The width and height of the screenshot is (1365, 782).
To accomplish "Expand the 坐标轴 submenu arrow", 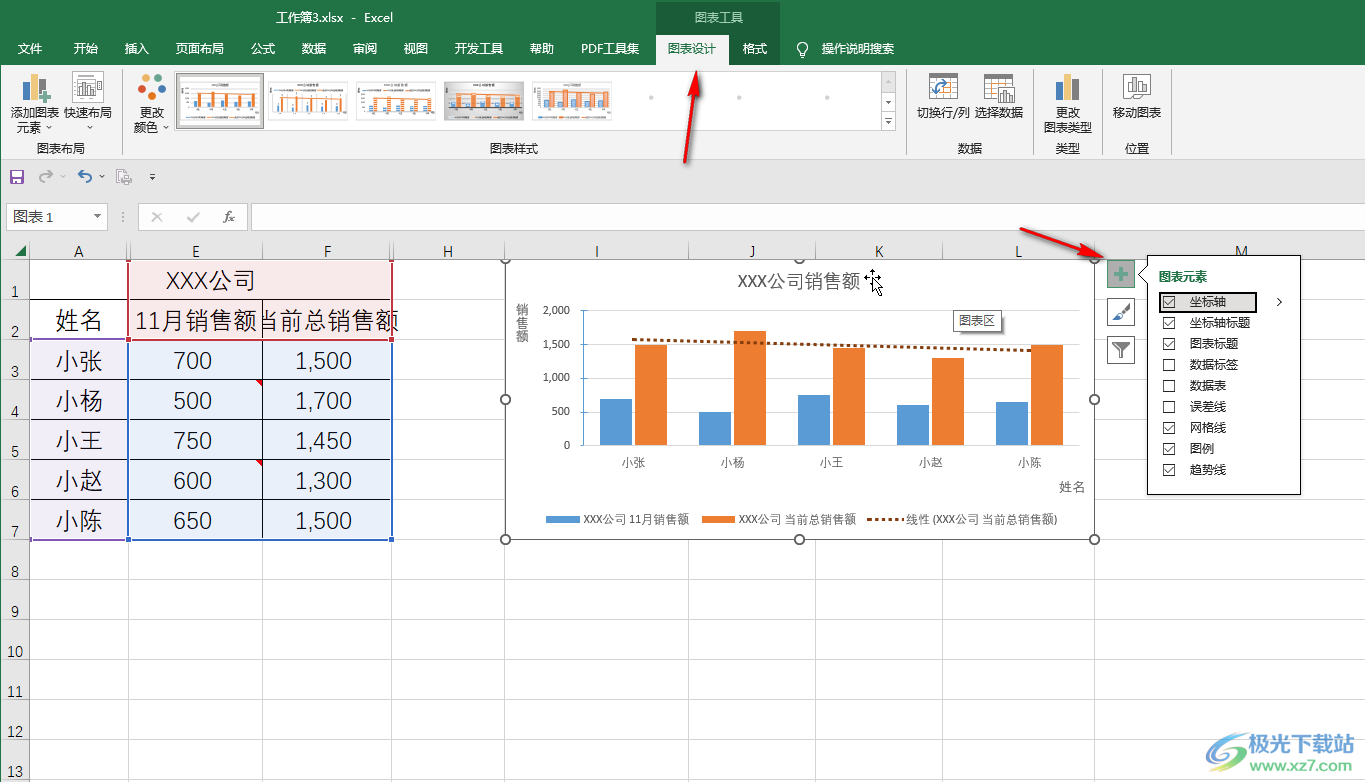I will (x=1278, y=301).
